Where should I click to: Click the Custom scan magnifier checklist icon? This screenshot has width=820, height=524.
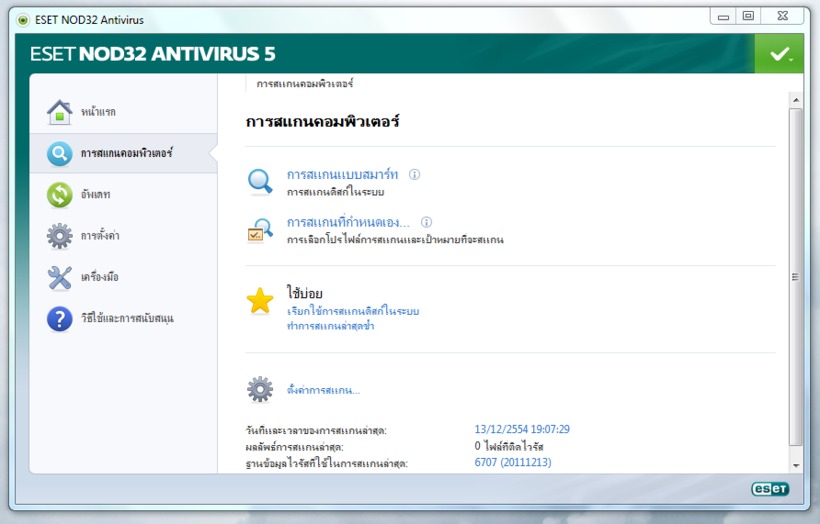click(260, 231)
